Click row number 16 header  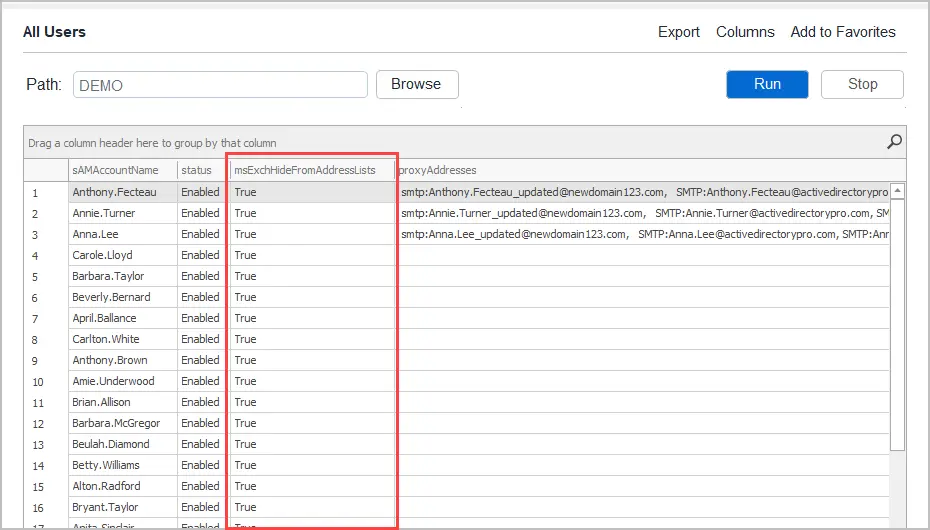tap(46, 508)
